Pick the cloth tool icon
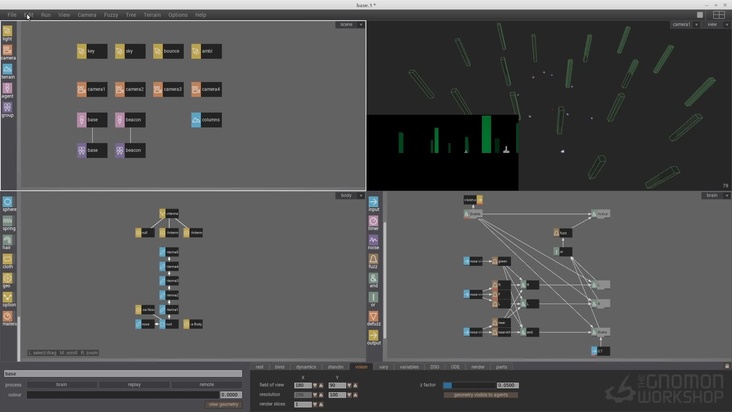732x412 pixels. click(8, 259)
